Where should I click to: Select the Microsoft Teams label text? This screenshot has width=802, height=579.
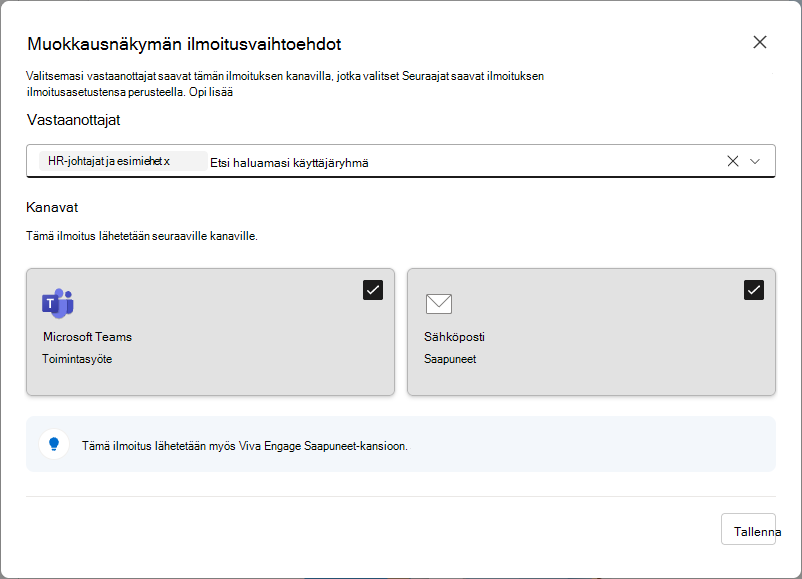click(x=87, y=337)
